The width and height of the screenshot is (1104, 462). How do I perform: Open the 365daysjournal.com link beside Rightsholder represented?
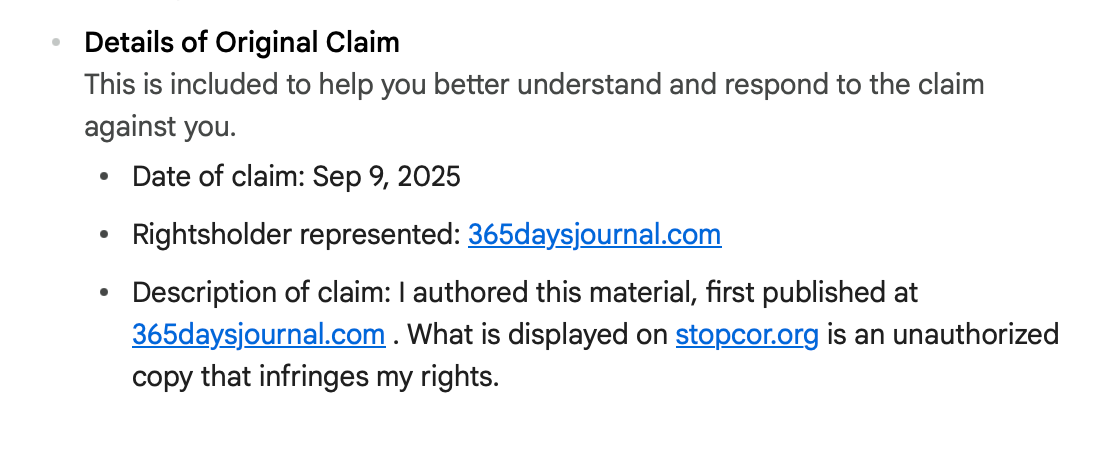[594, 235]
